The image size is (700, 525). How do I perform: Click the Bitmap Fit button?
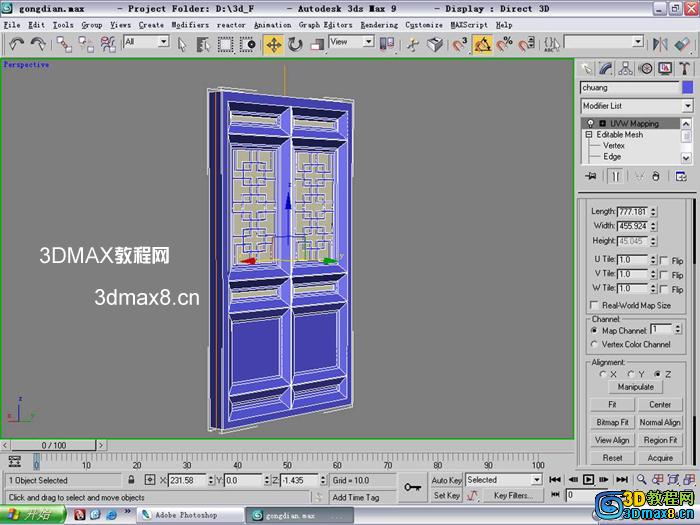coord(612,422)
